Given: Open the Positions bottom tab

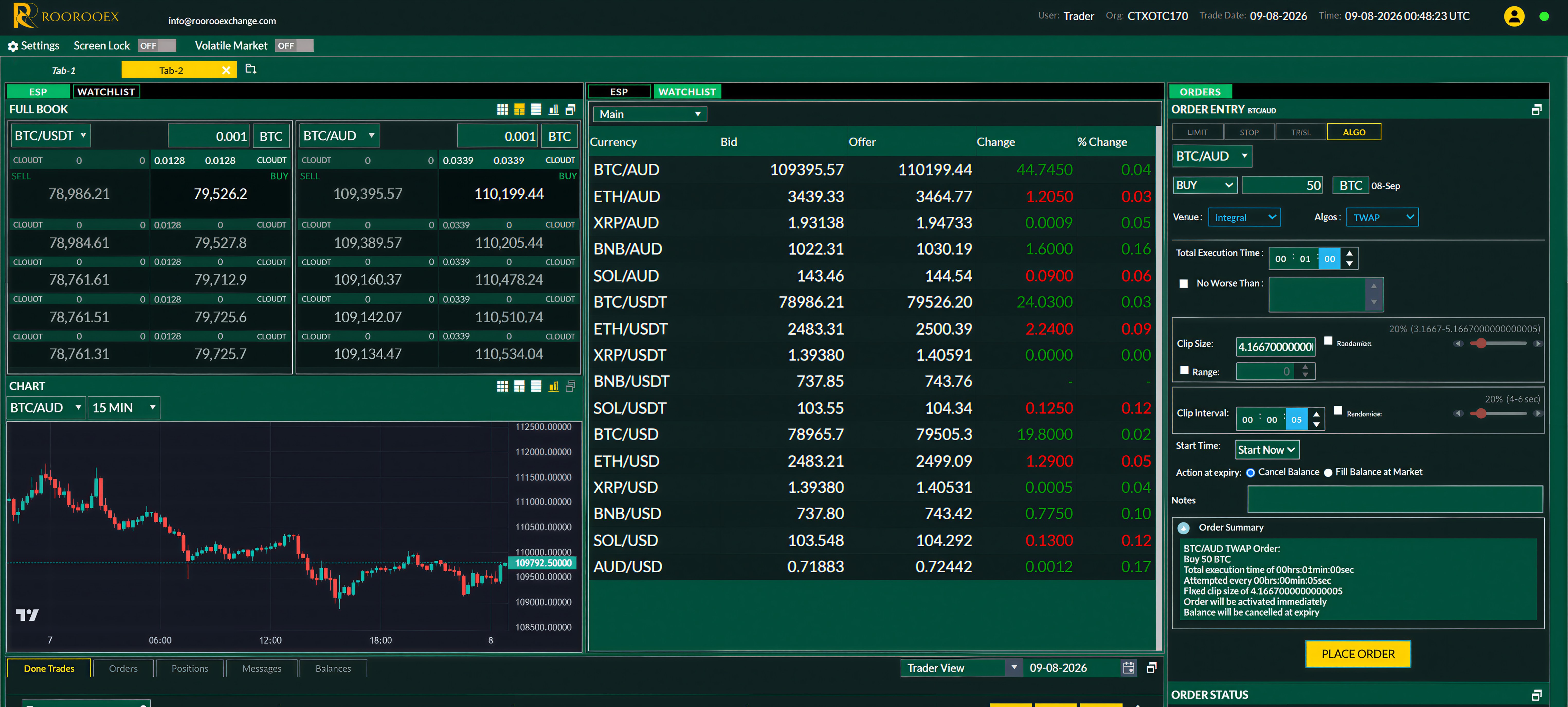Looking at the screenshot, I should tap(190, 669).
